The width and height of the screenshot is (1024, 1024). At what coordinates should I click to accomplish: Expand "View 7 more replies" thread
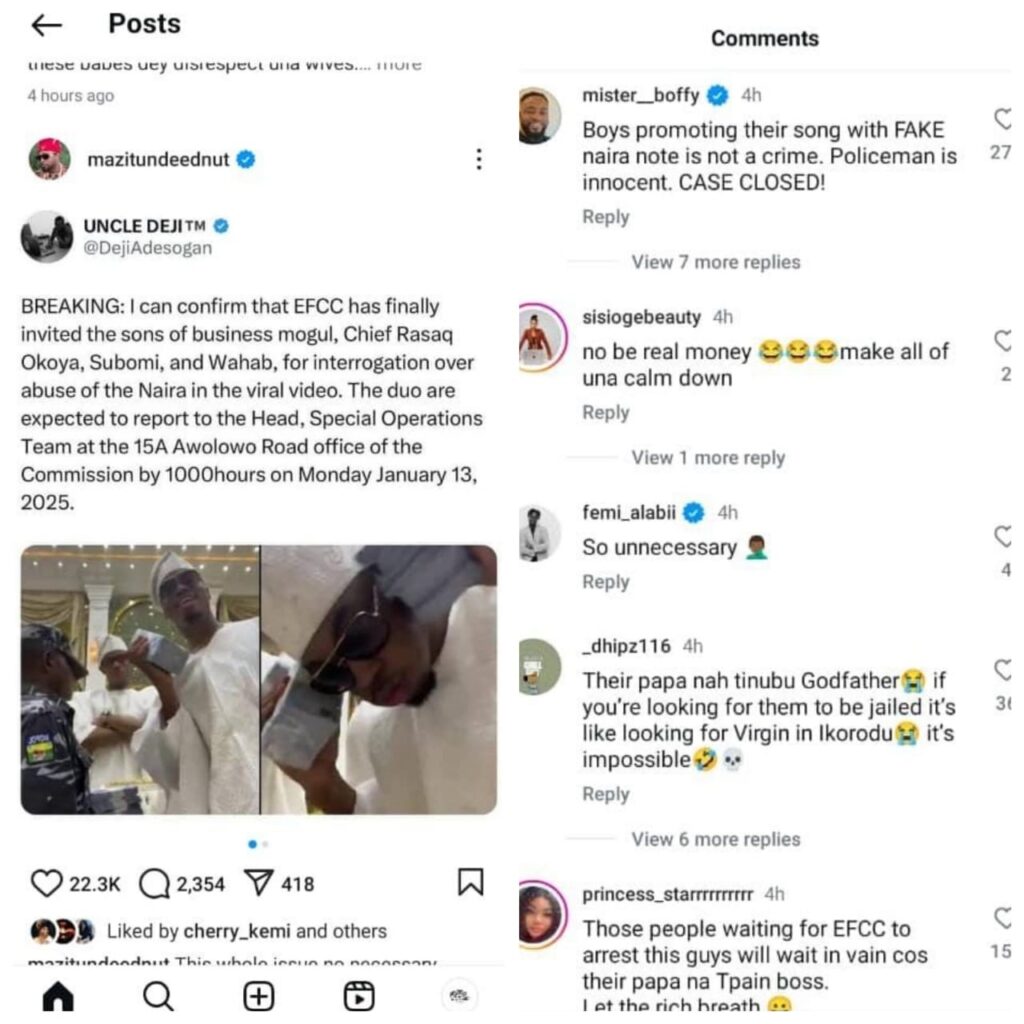tap(715, 262)
